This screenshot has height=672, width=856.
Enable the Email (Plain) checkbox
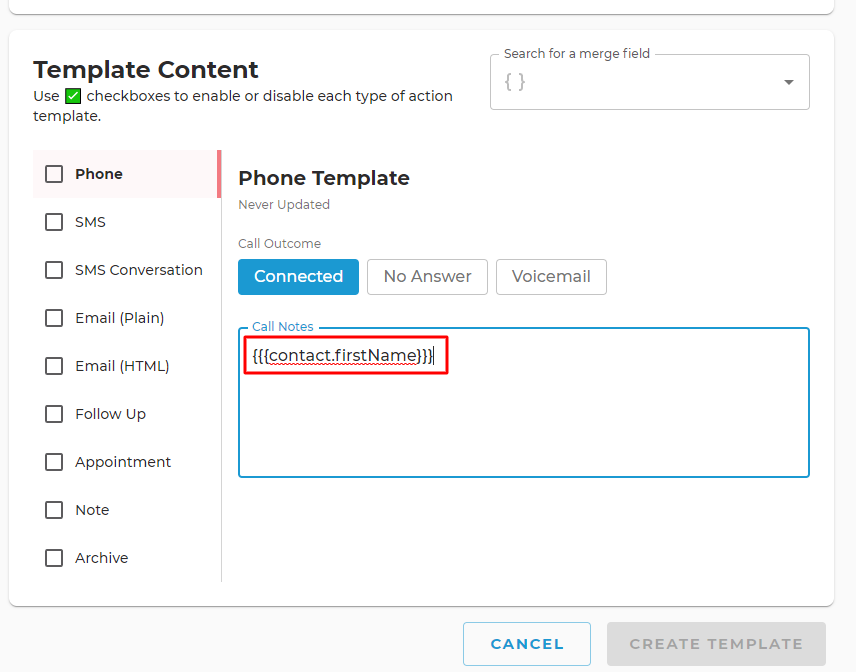coord(54,318)
